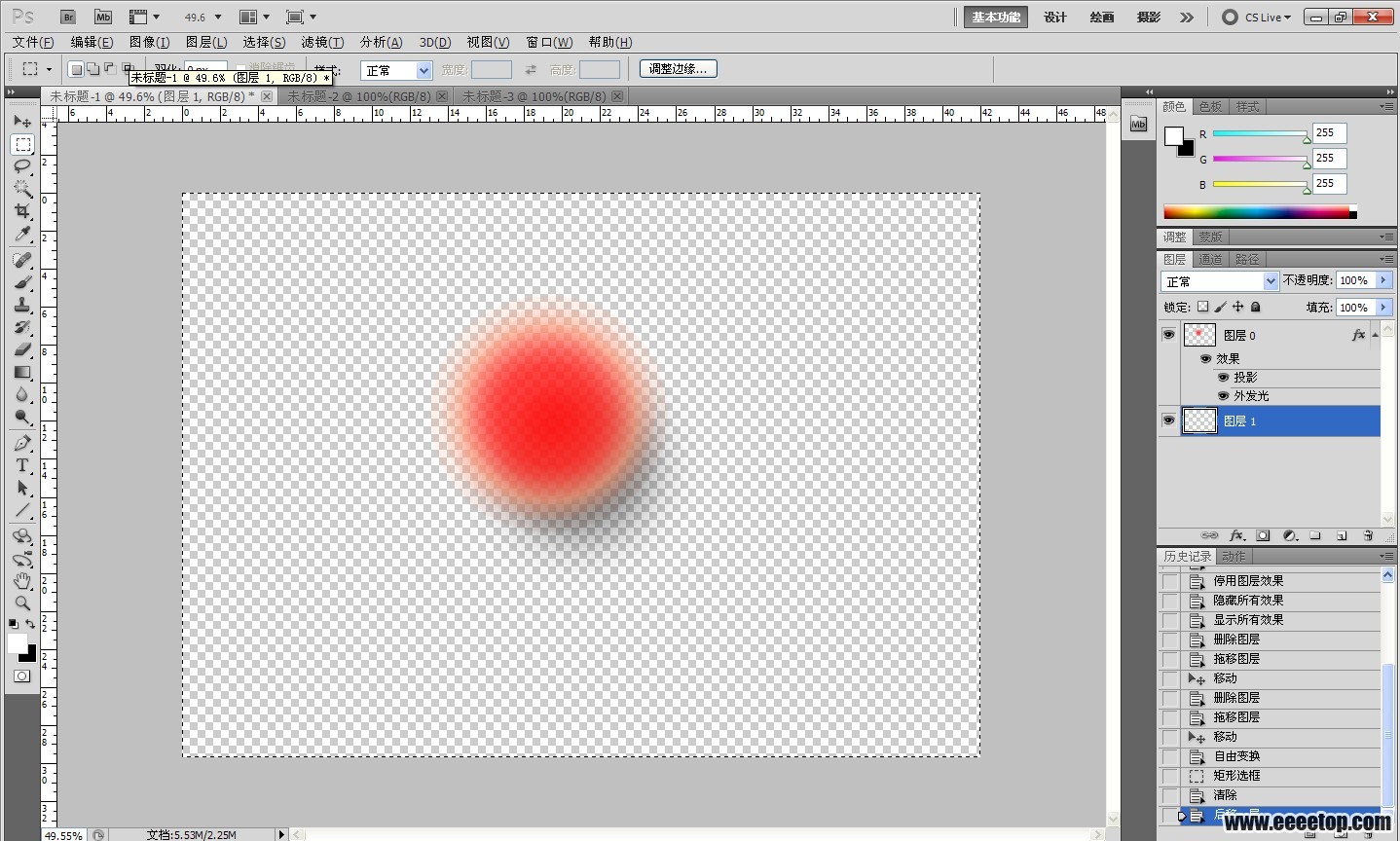Image resolution: width=1400 pixels, height=841 pixels.
Task: Open CS Live button
Action: [1257, 17]
